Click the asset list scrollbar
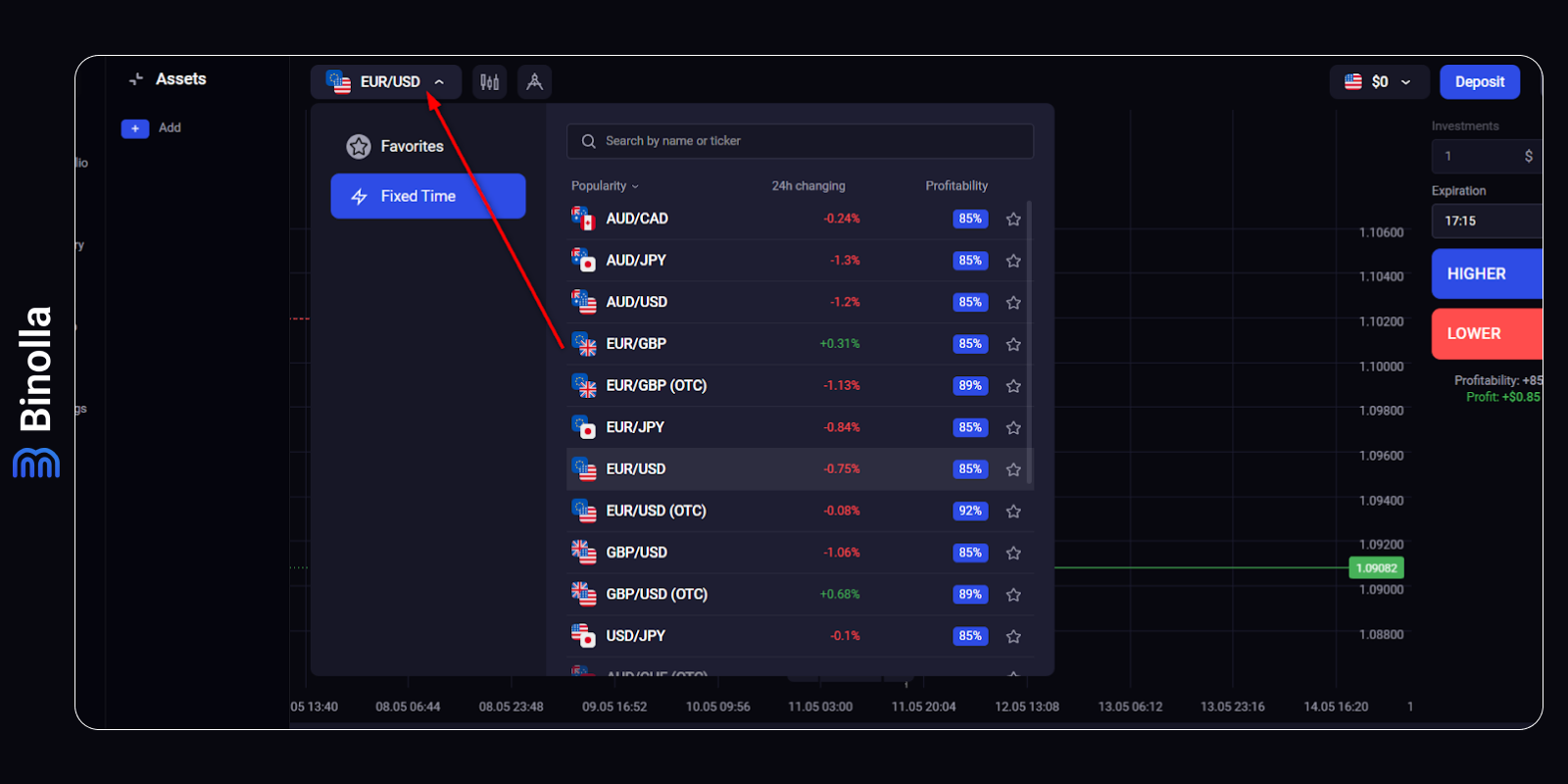The width and height of the screenshot is (1568, 784). click(x=1029, y=343)
